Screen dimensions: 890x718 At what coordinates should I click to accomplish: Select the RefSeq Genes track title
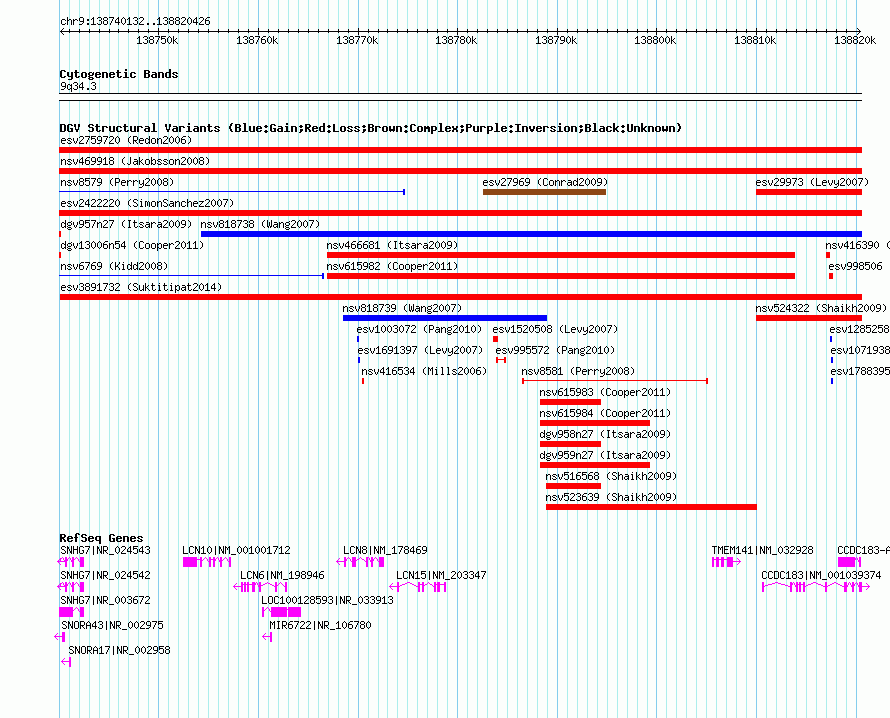(101, 538)
